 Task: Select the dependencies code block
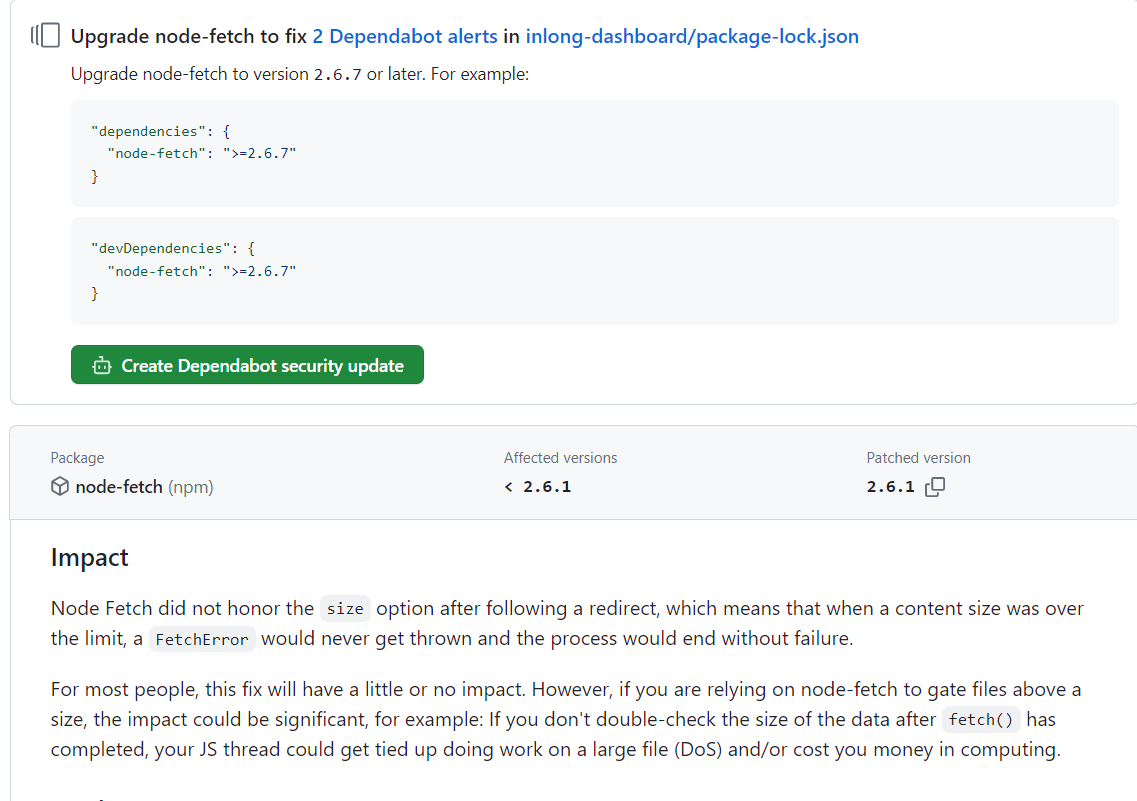(595, 152)
